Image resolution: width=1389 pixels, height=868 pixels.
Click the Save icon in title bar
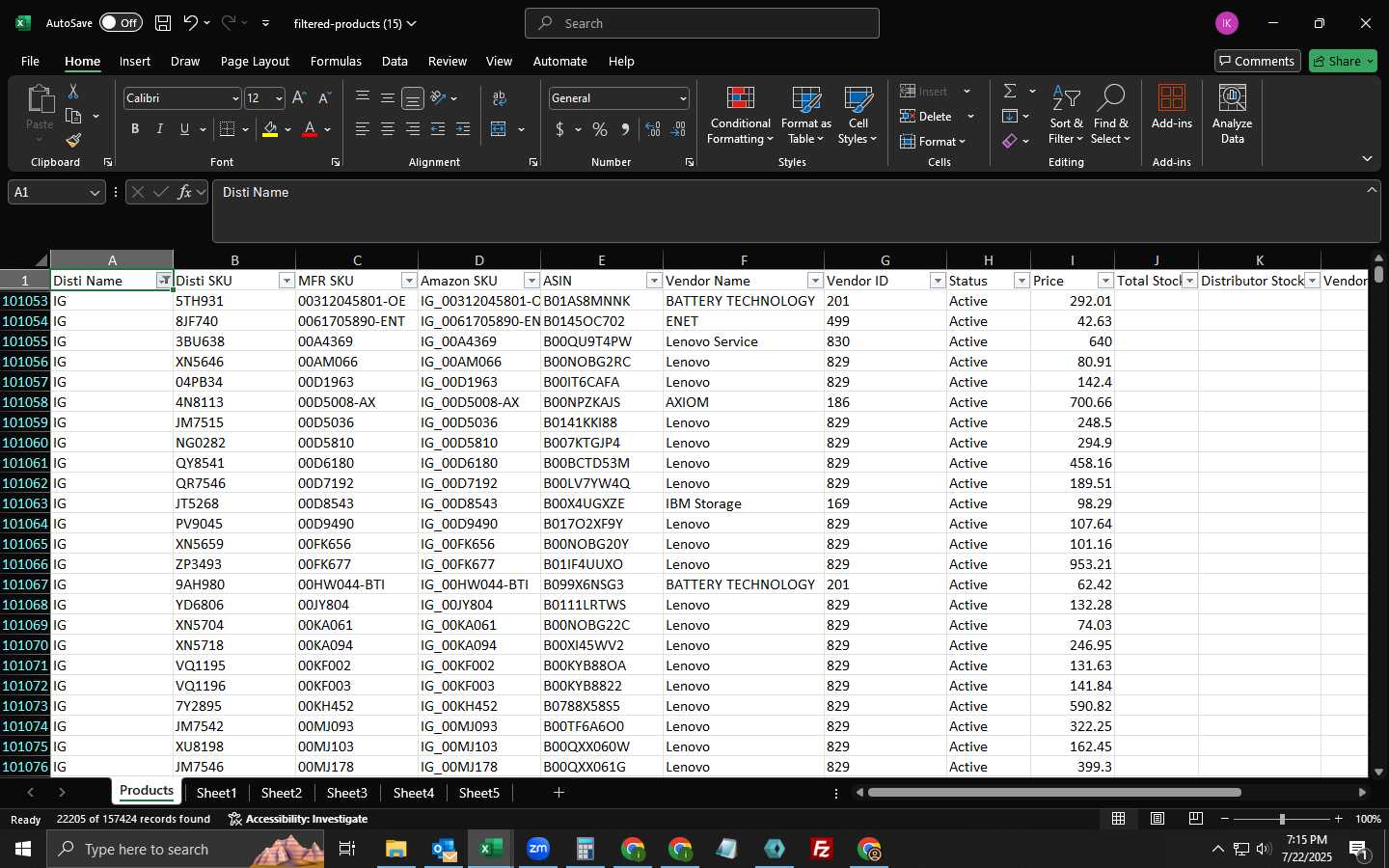pos(163,23)
